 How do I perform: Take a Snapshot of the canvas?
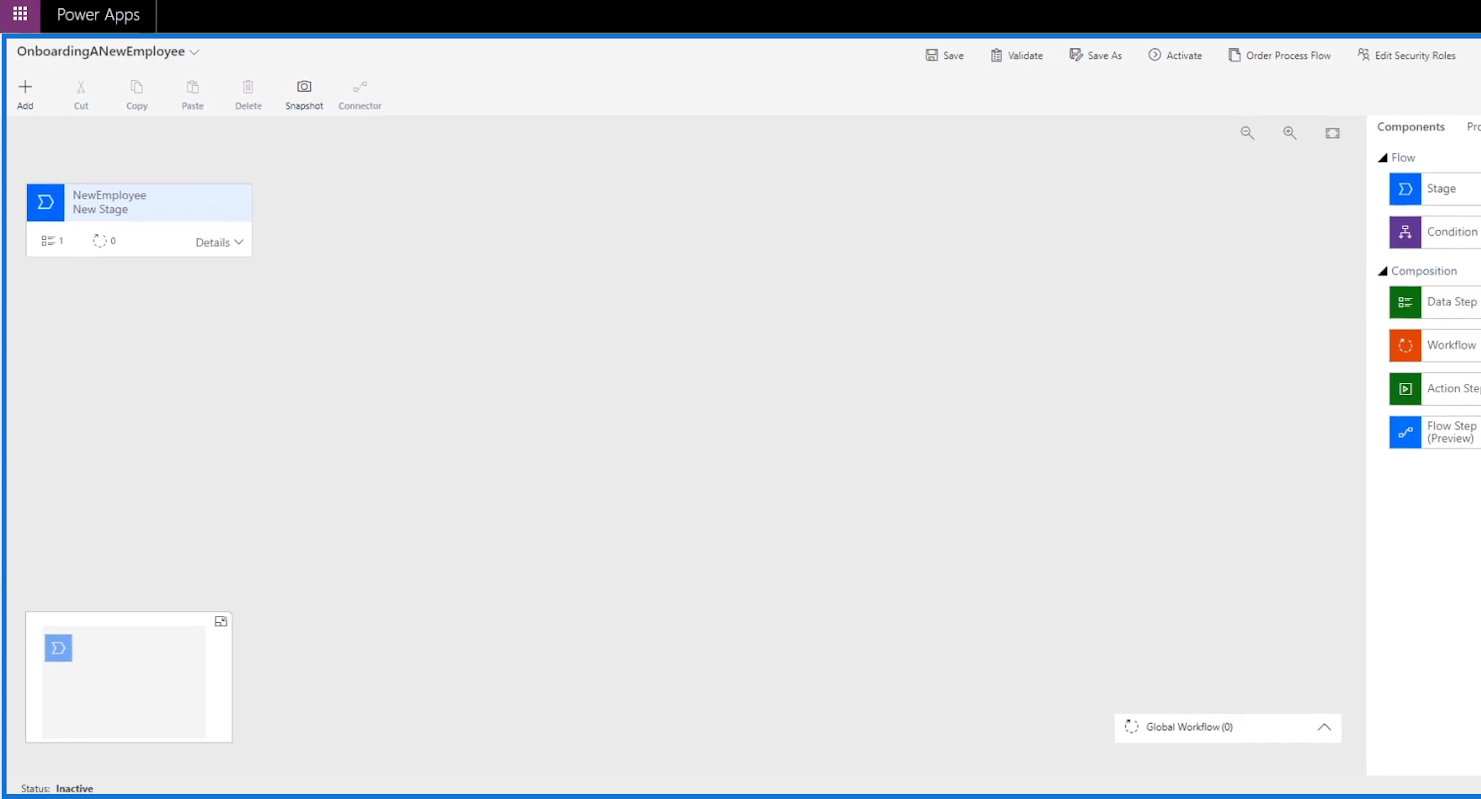(x=304, y=95)
